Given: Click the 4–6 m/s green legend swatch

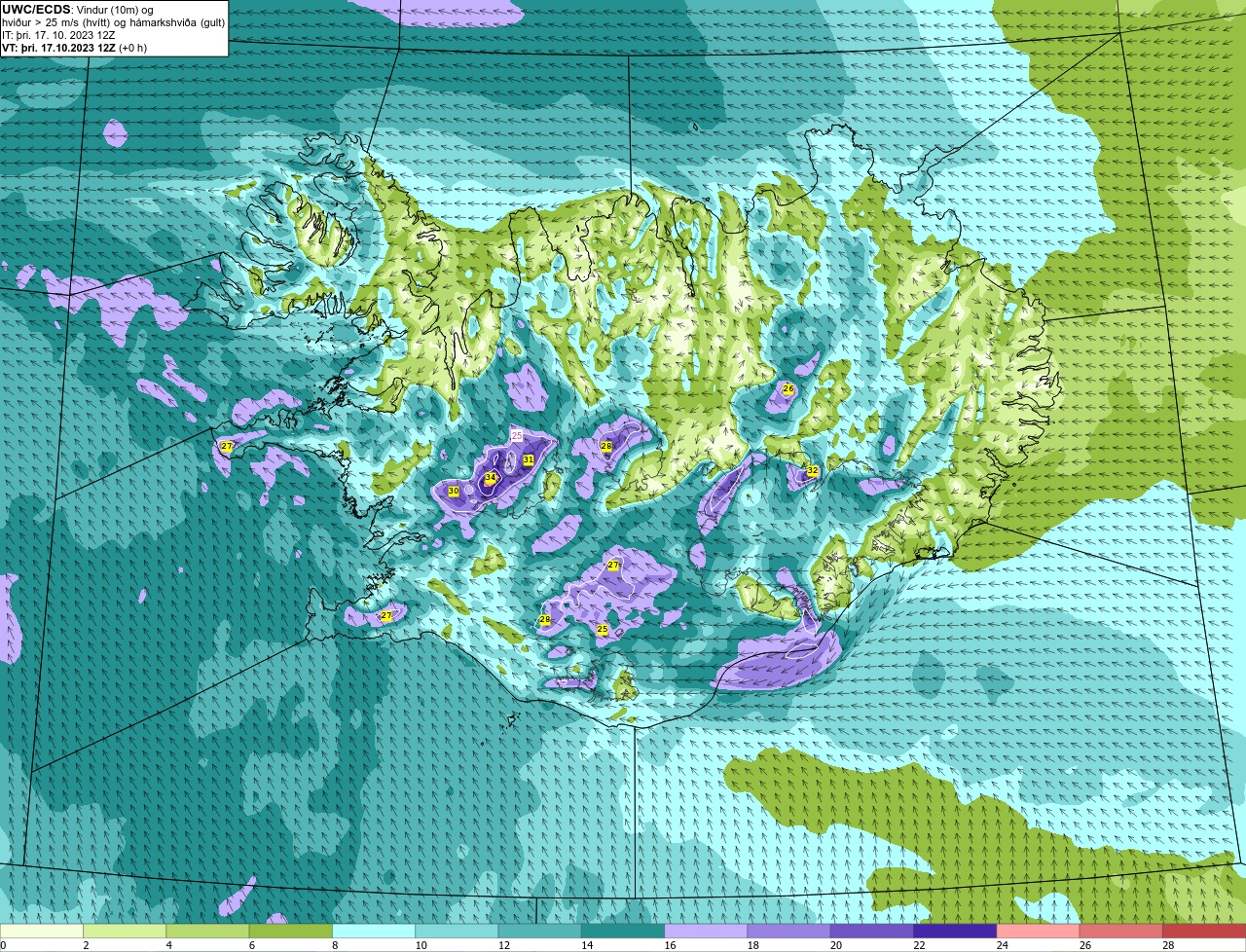Looking at the screenshot, I should click(207, 932).
